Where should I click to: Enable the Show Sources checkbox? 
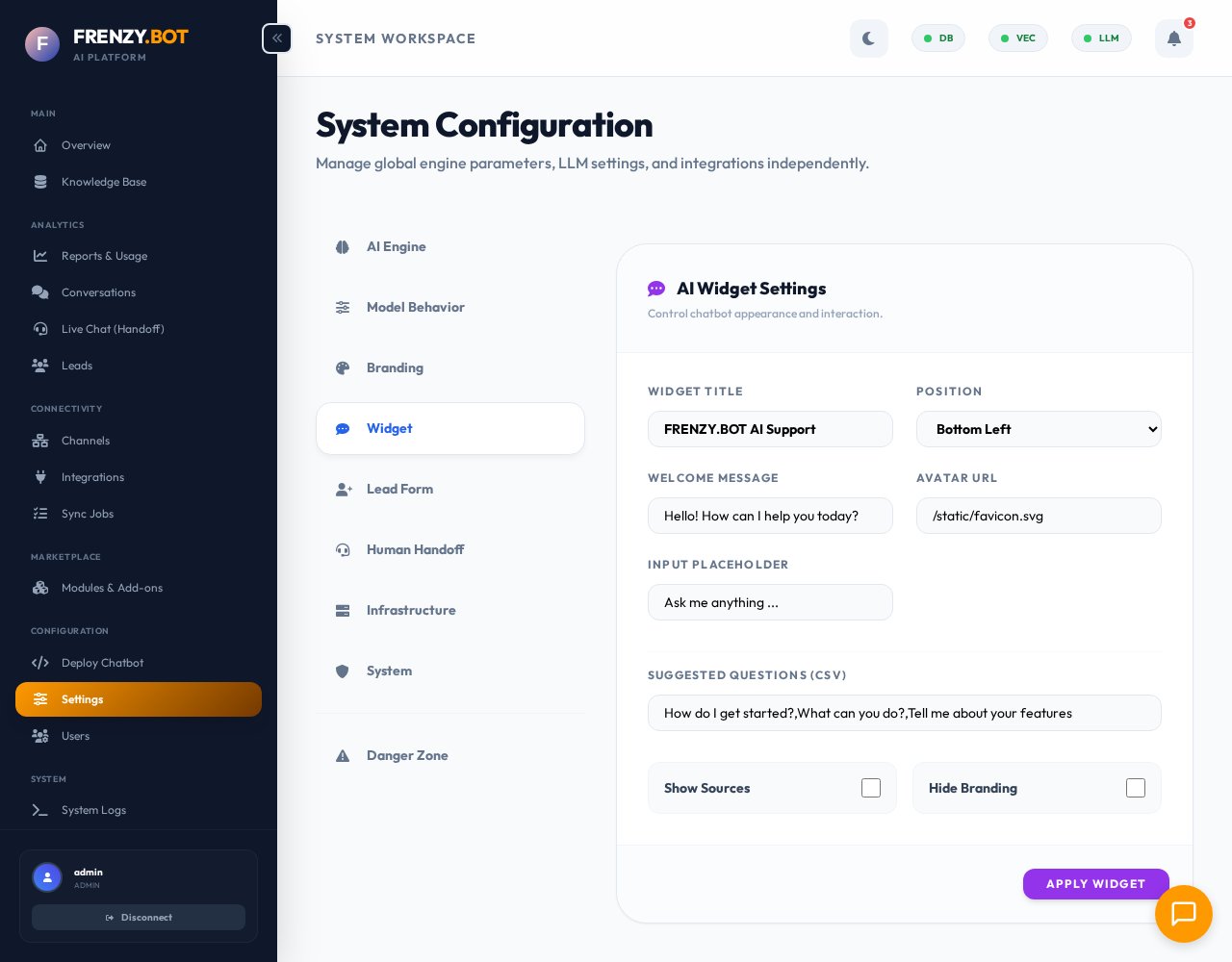coord(871,788)
